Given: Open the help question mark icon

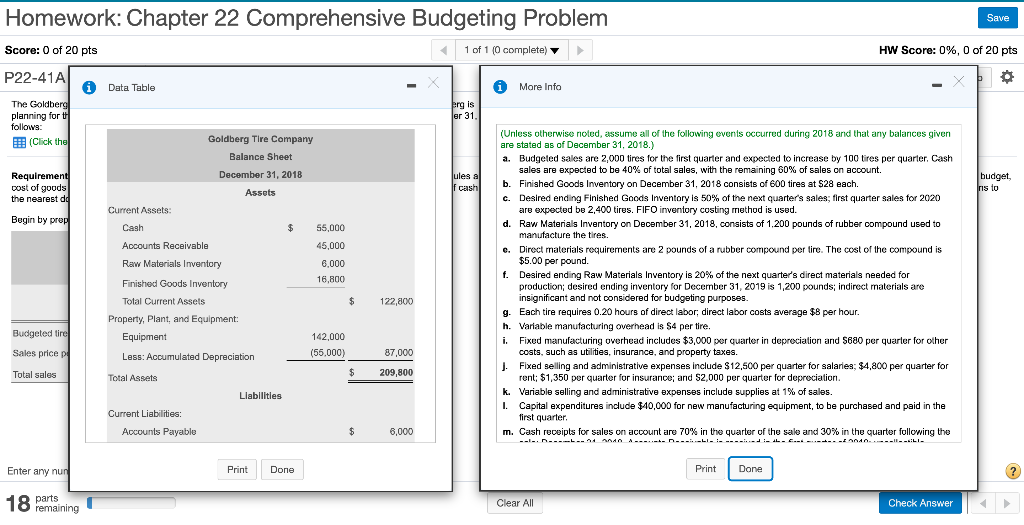Looking at the screenshot, I should click(1014, 471).
